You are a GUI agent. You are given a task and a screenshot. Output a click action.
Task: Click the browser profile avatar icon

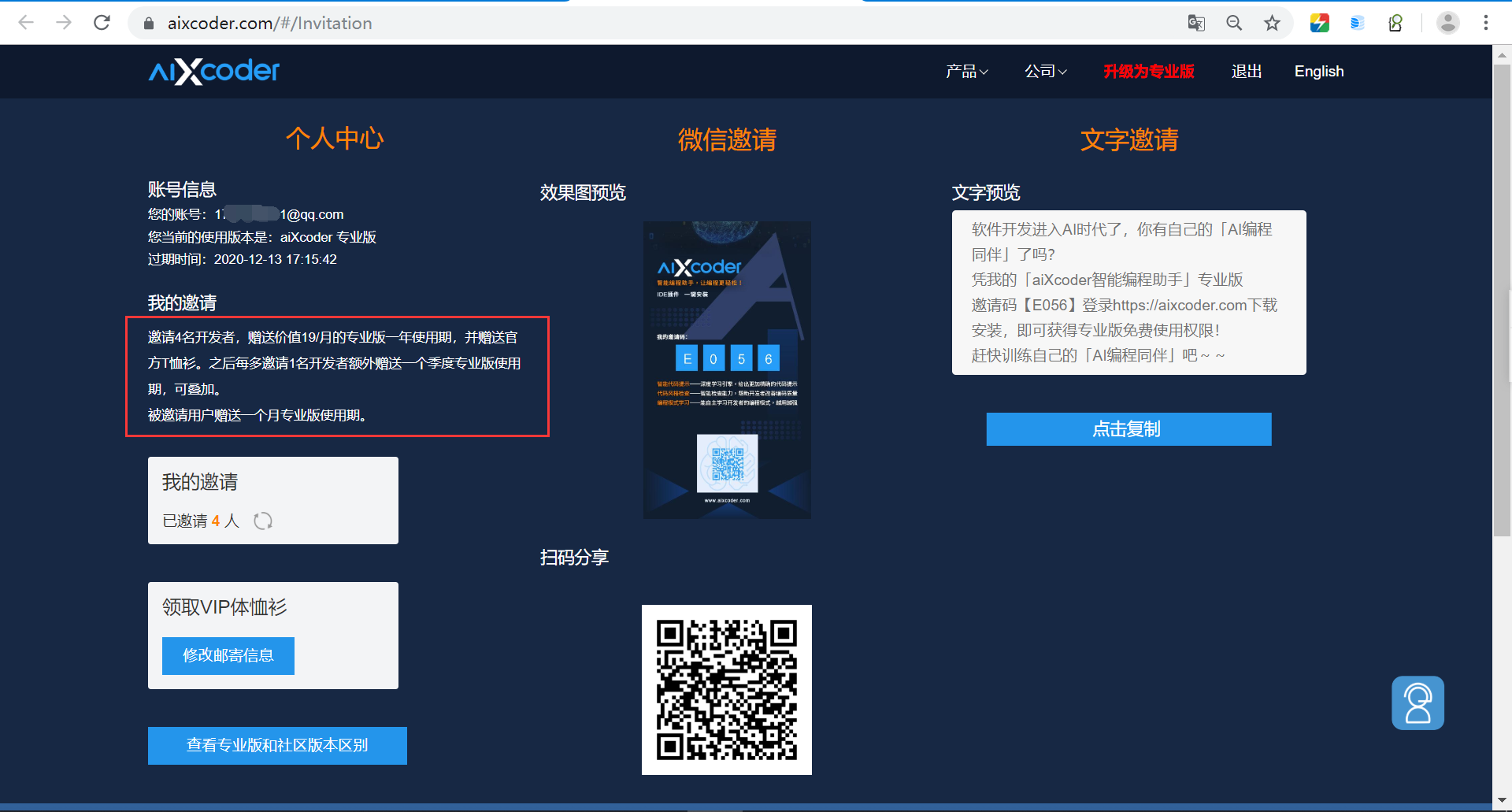coord(1448,23)
